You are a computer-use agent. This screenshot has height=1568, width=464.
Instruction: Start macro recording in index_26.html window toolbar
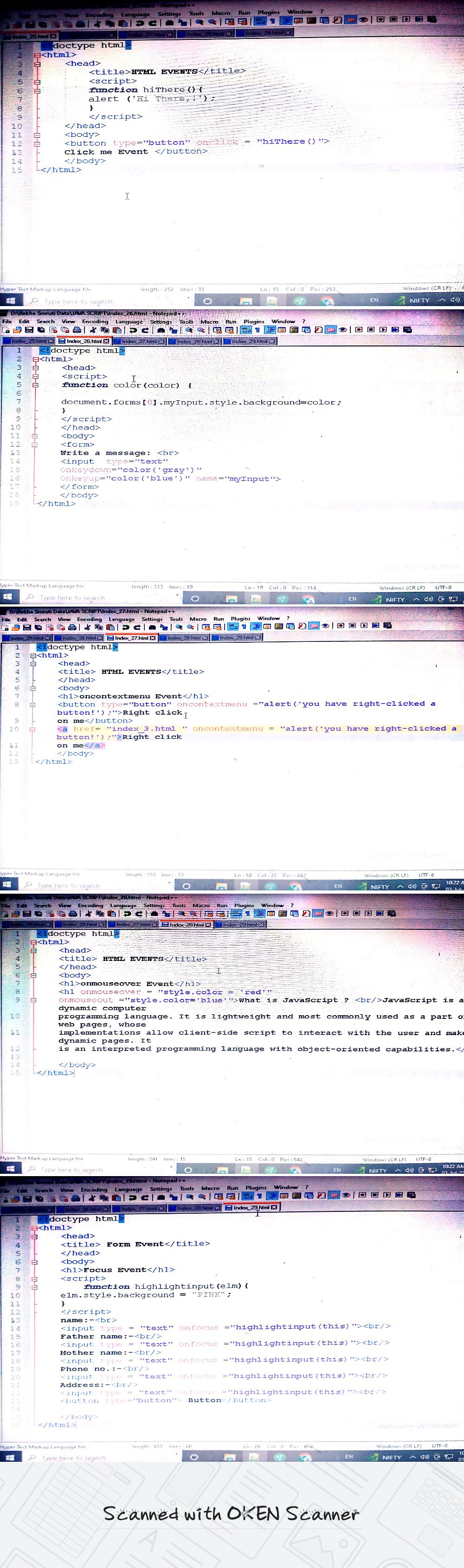[359, 330]
